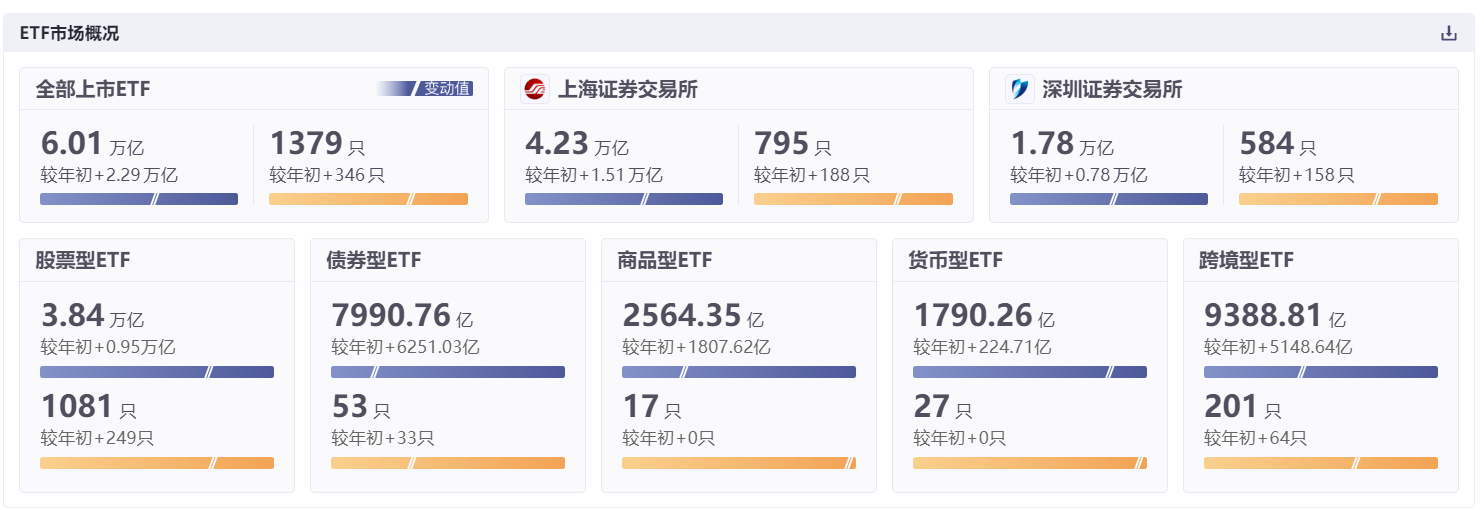This screenshot has height=510, width=1484.
Task: Click the 6.01 万亿 scale progress bar
Action: coord(139,199)
